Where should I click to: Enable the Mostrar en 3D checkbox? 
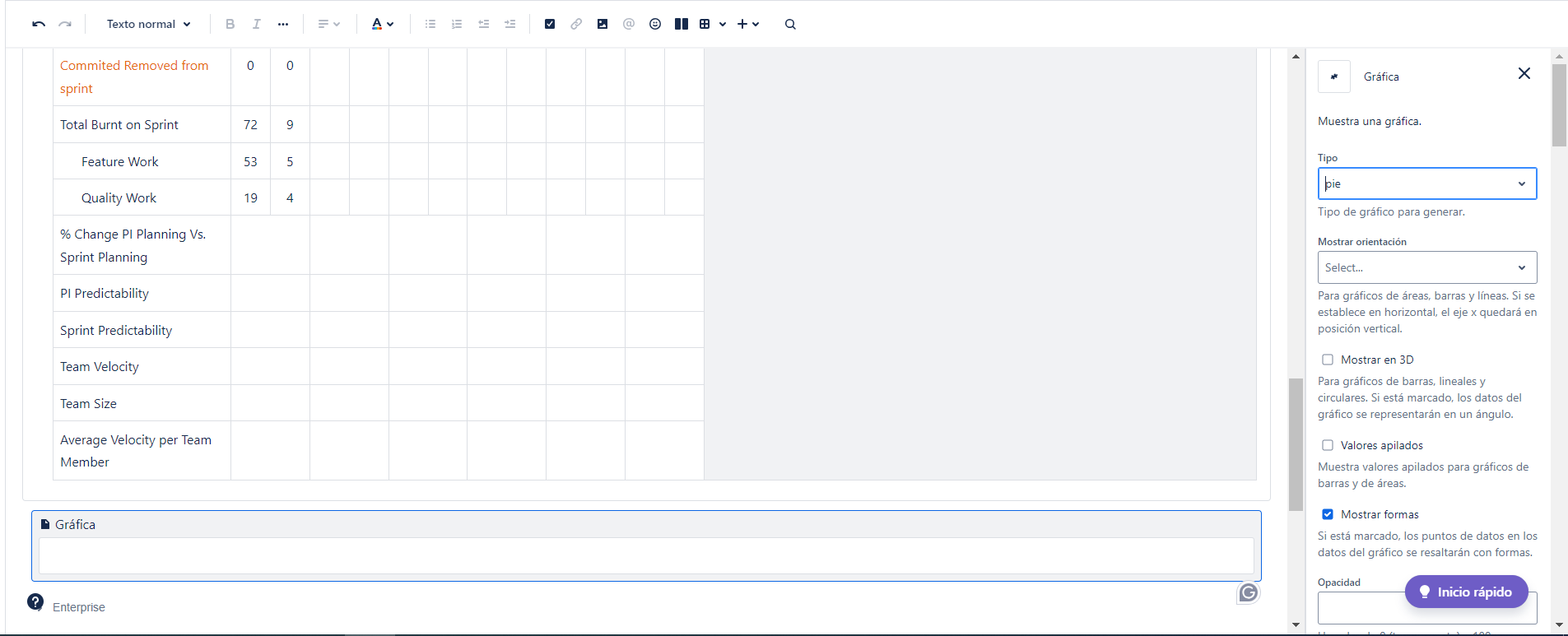[x=1328, y=360]
